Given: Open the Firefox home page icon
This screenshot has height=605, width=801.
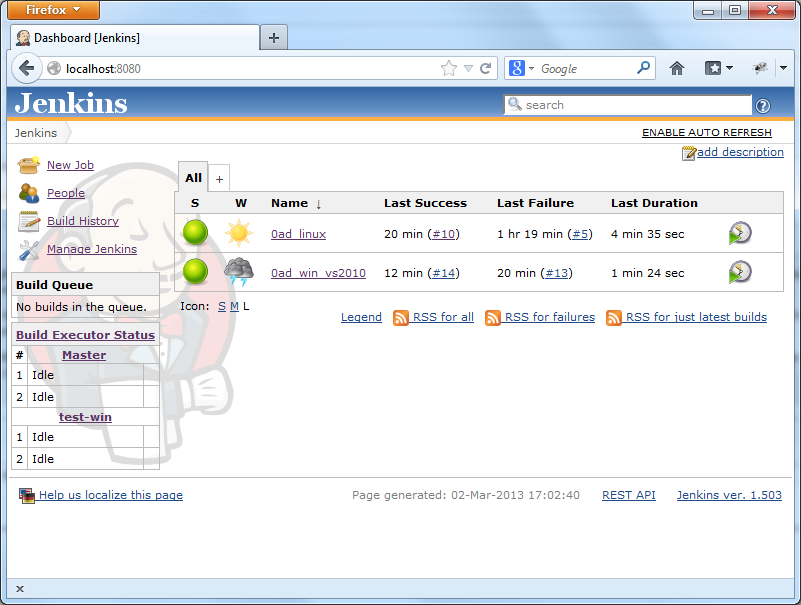Looking at the screenshot, I should pos(677,68).
